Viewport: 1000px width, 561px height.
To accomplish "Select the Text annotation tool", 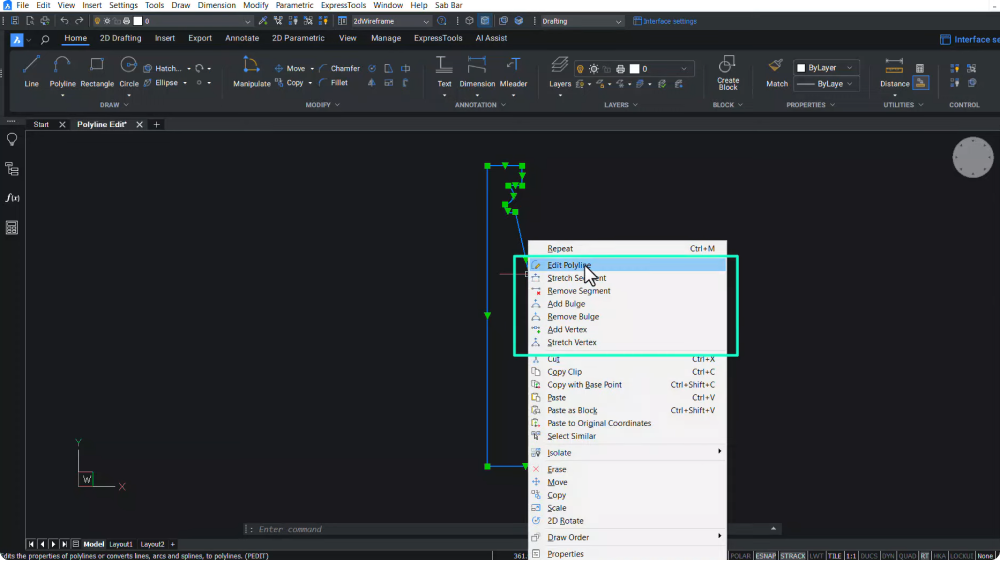I will click(444, 71).
